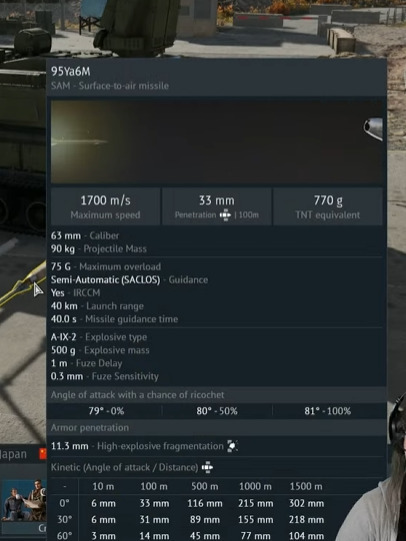Click the Yes IRCCM row
The height and width of the screenshot is (541, 406).
(x=76, y=293)
